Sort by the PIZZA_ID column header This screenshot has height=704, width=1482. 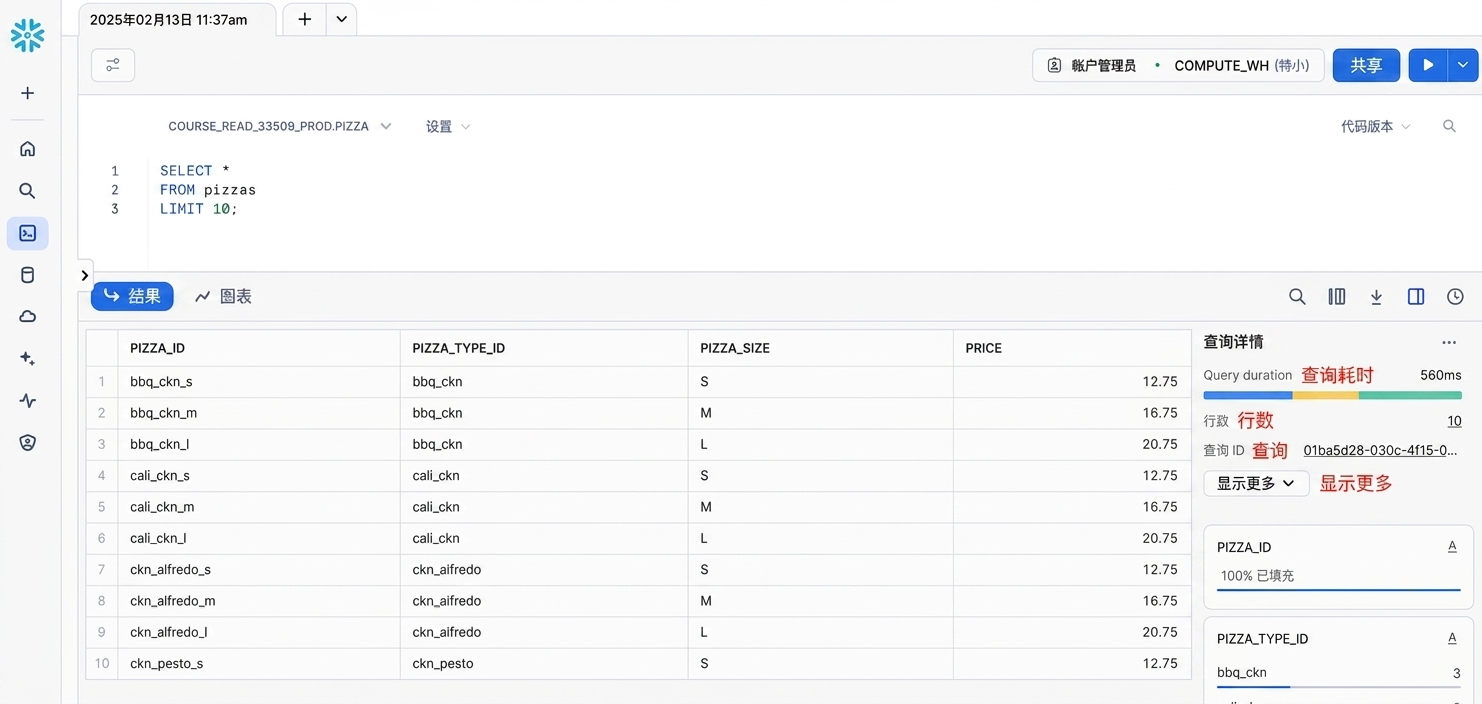pos(259,348)
